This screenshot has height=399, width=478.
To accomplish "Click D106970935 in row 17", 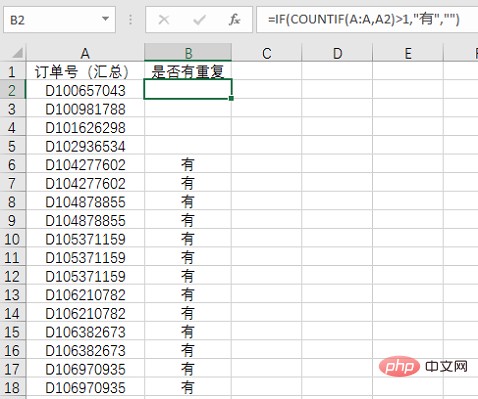I will pyautogui.click(x=85, y=369).
